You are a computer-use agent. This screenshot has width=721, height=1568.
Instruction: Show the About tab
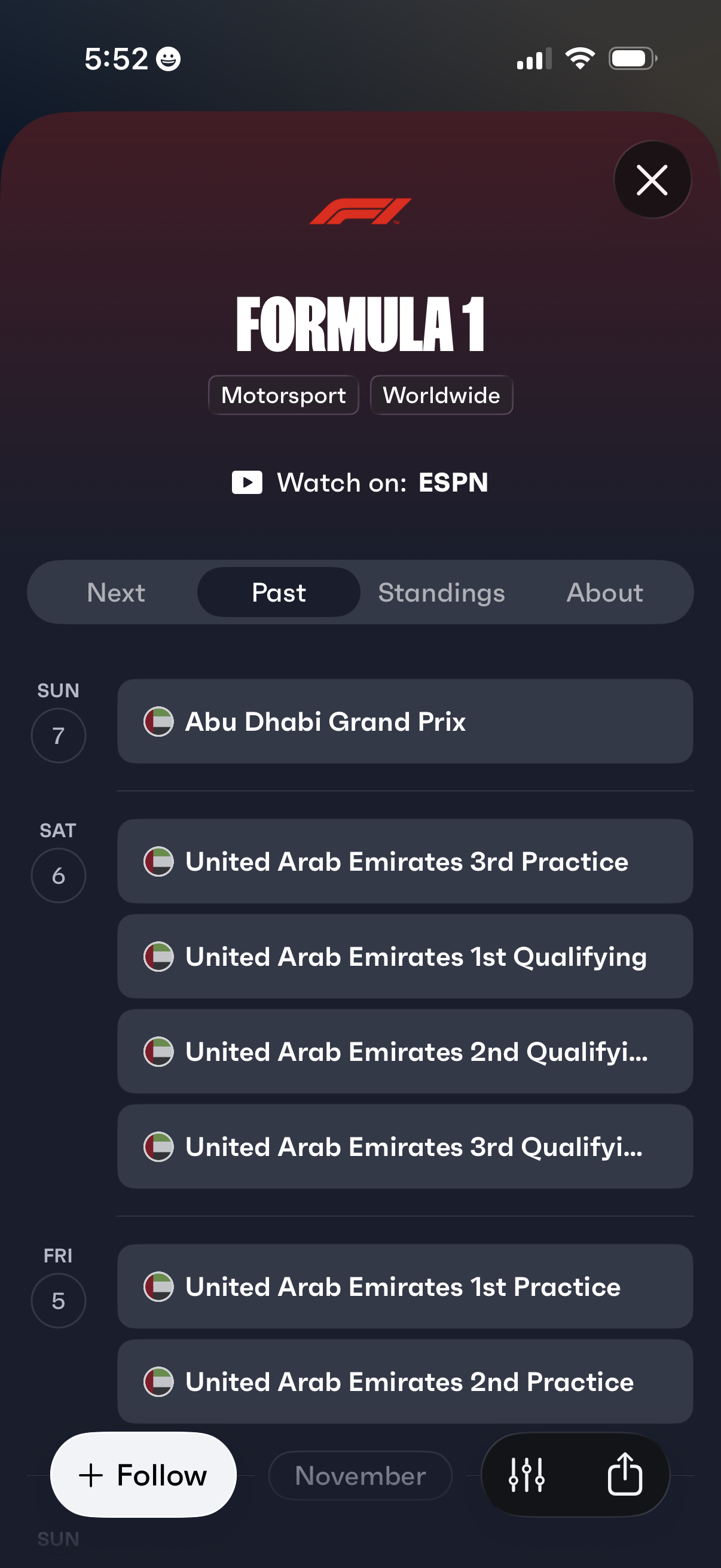click(604, 593)
